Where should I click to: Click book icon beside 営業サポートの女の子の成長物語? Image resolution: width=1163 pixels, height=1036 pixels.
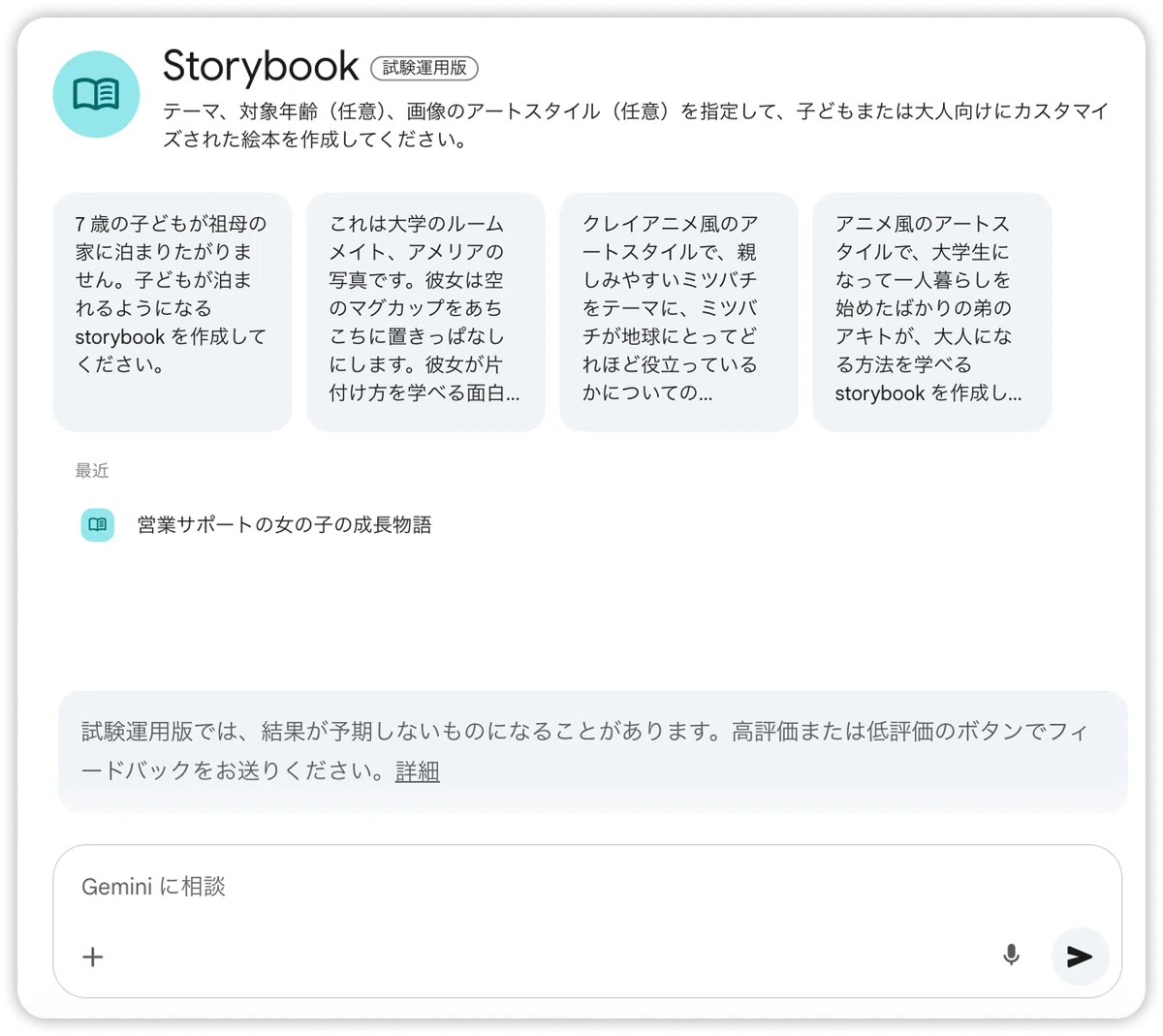click(x=97, y=524)
